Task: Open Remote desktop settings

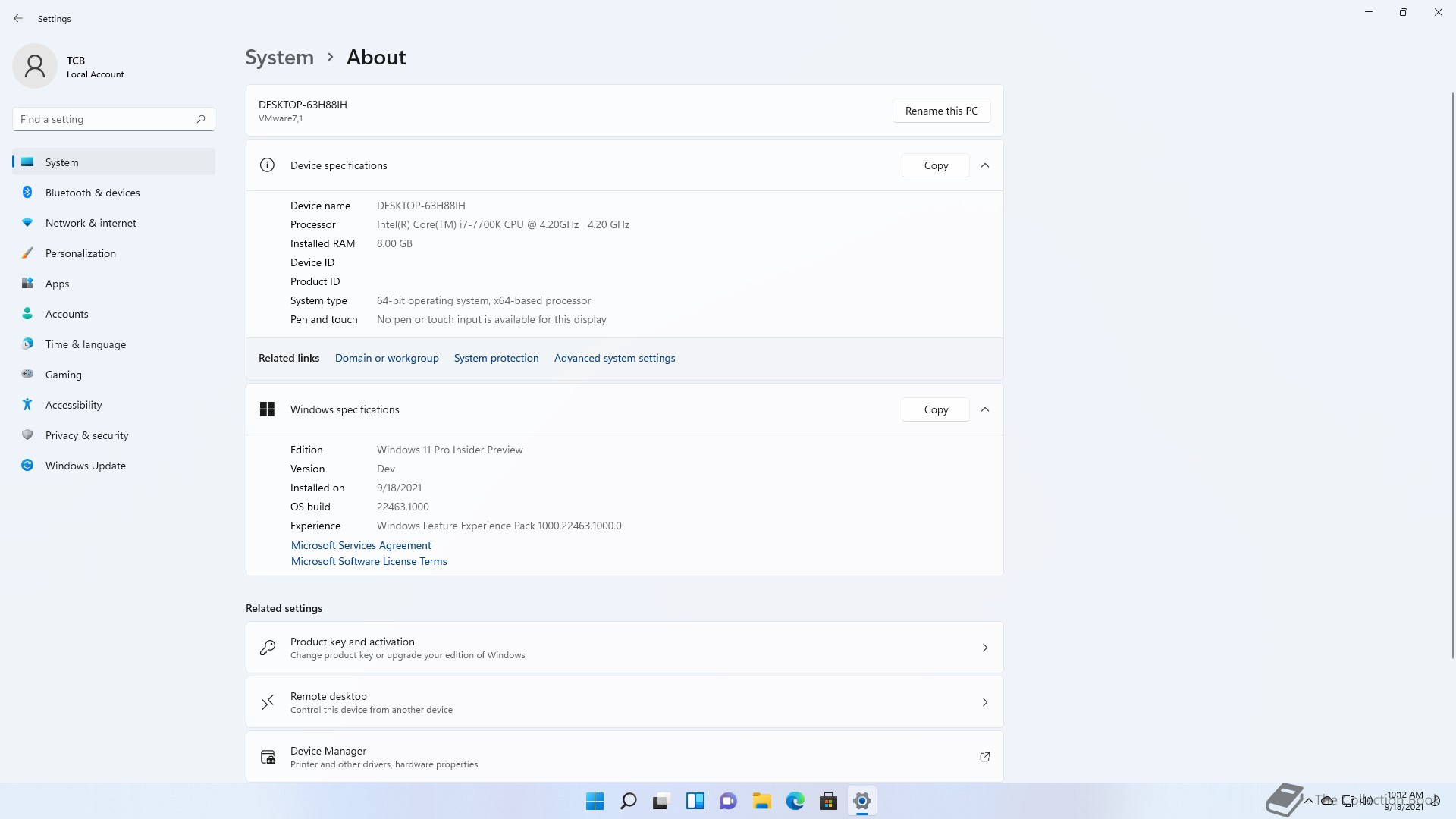Action: (x=624, y=702)
